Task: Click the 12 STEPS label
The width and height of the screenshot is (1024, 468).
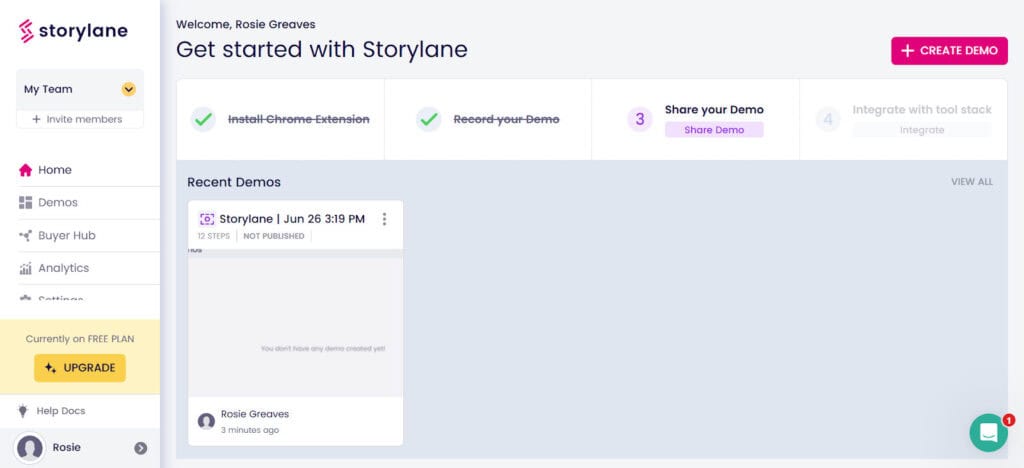Action: point(214,236)
